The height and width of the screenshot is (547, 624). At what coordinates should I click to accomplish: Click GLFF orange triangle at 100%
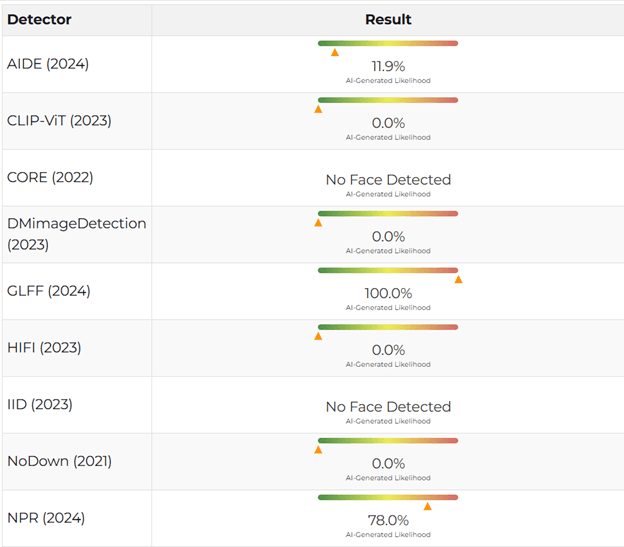[x=458, y=280]
